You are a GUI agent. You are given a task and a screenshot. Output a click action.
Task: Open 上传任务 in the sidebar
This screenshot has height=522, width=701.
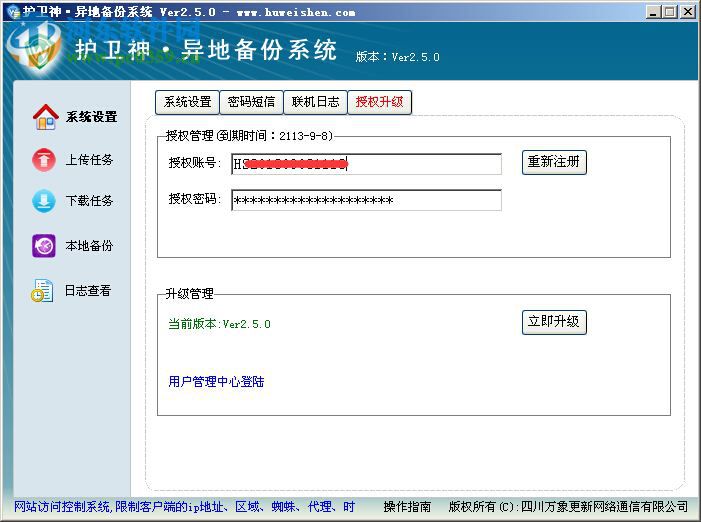coord(89,160)
